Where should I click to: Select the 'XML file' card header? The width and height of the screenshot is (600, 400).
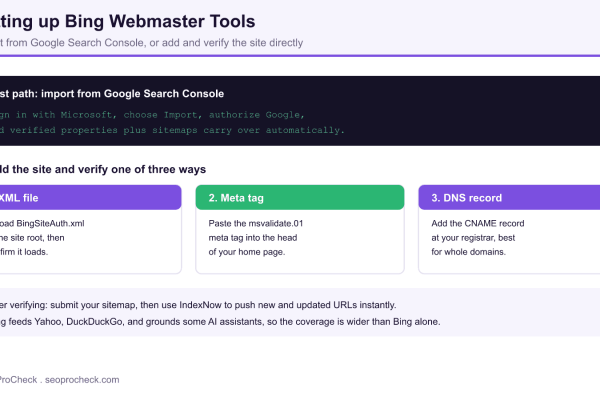point(90,198)
